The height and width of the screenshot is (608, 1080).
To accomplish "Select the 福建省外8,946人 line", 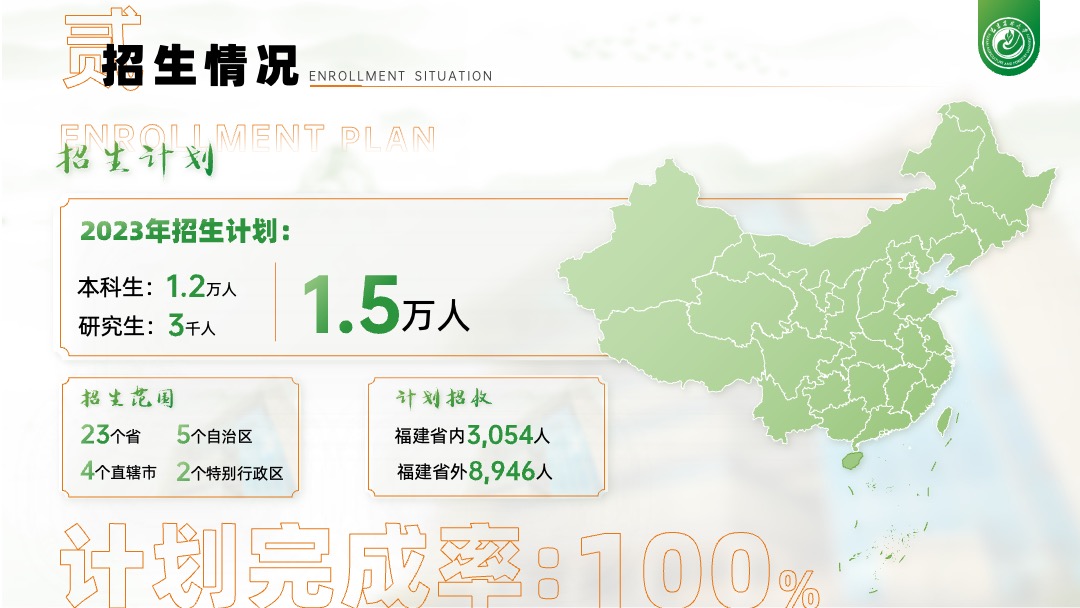I will point(474,472).
